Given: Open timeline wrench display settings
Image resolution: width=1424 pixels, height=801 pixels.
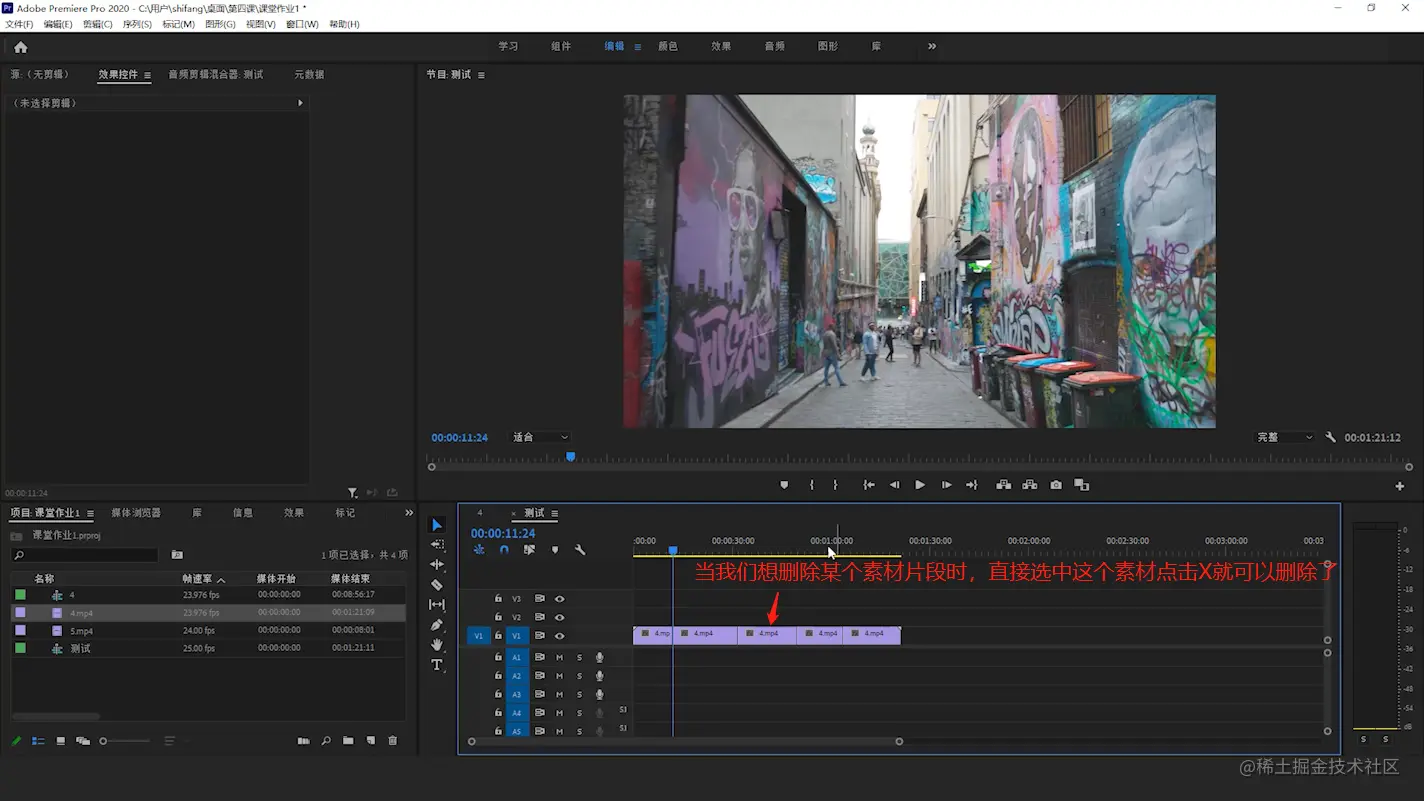Looking at the screenshot, I should coord(580,550).
